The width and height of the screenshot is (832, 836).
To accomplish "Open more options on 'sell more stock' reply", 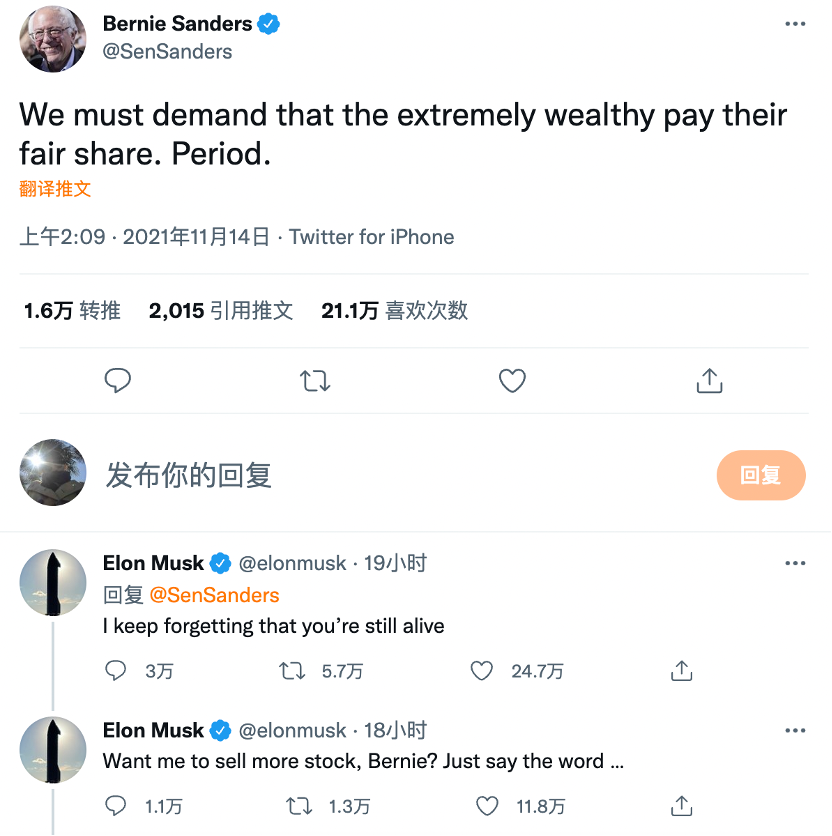I will (795, 730).
